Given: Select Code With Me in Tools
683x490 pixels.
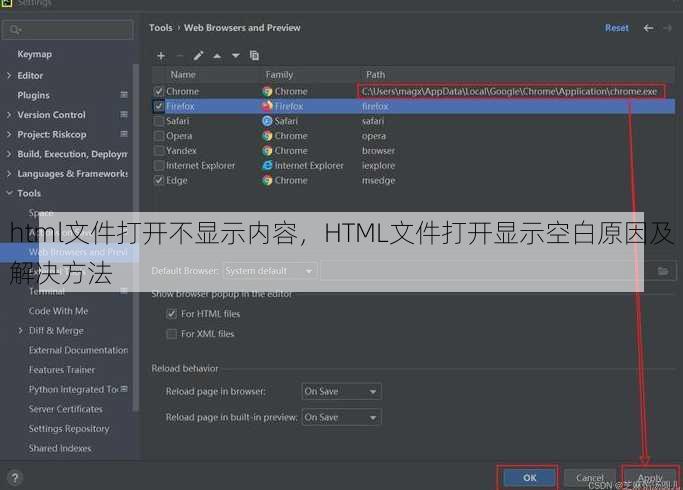Looking at the screenshot, I should 58,311.
